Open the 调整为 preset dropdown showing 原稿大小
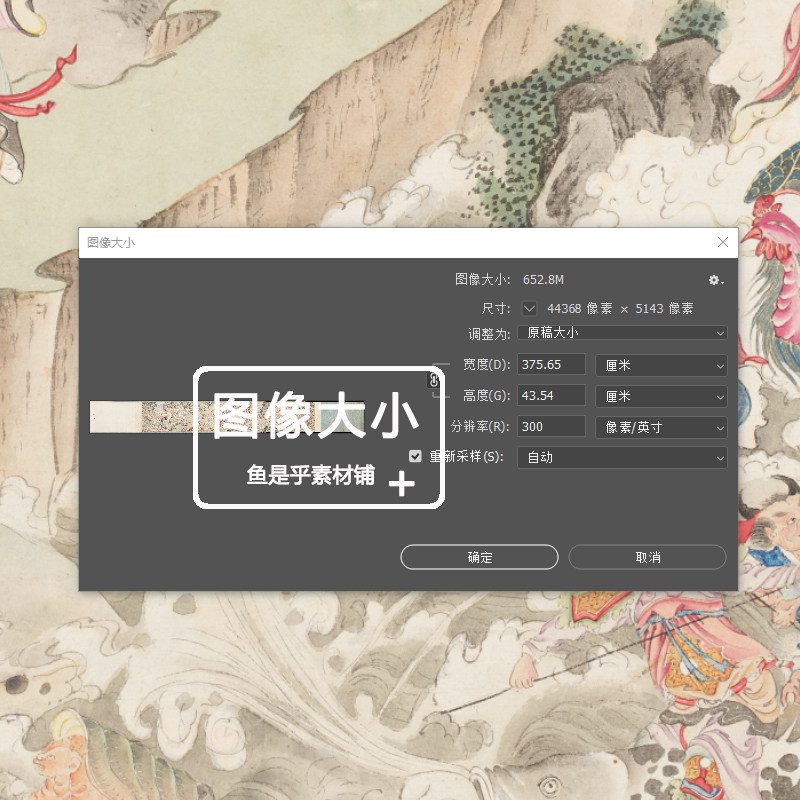 (620, 334)
